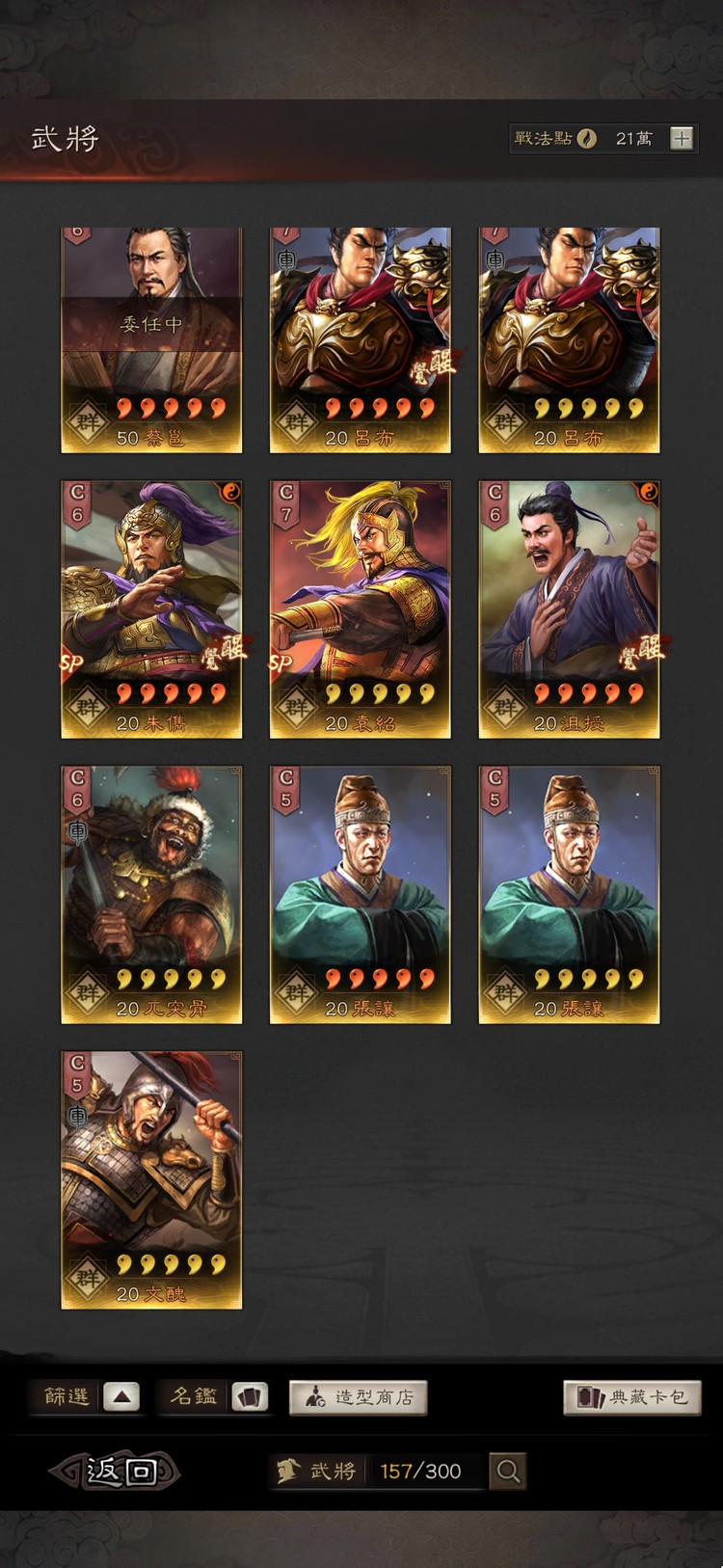Screen dimensions: 723x1568
Task: Tap the yin-yang icon on 沮授 card
Action: [x=649, y=492]
